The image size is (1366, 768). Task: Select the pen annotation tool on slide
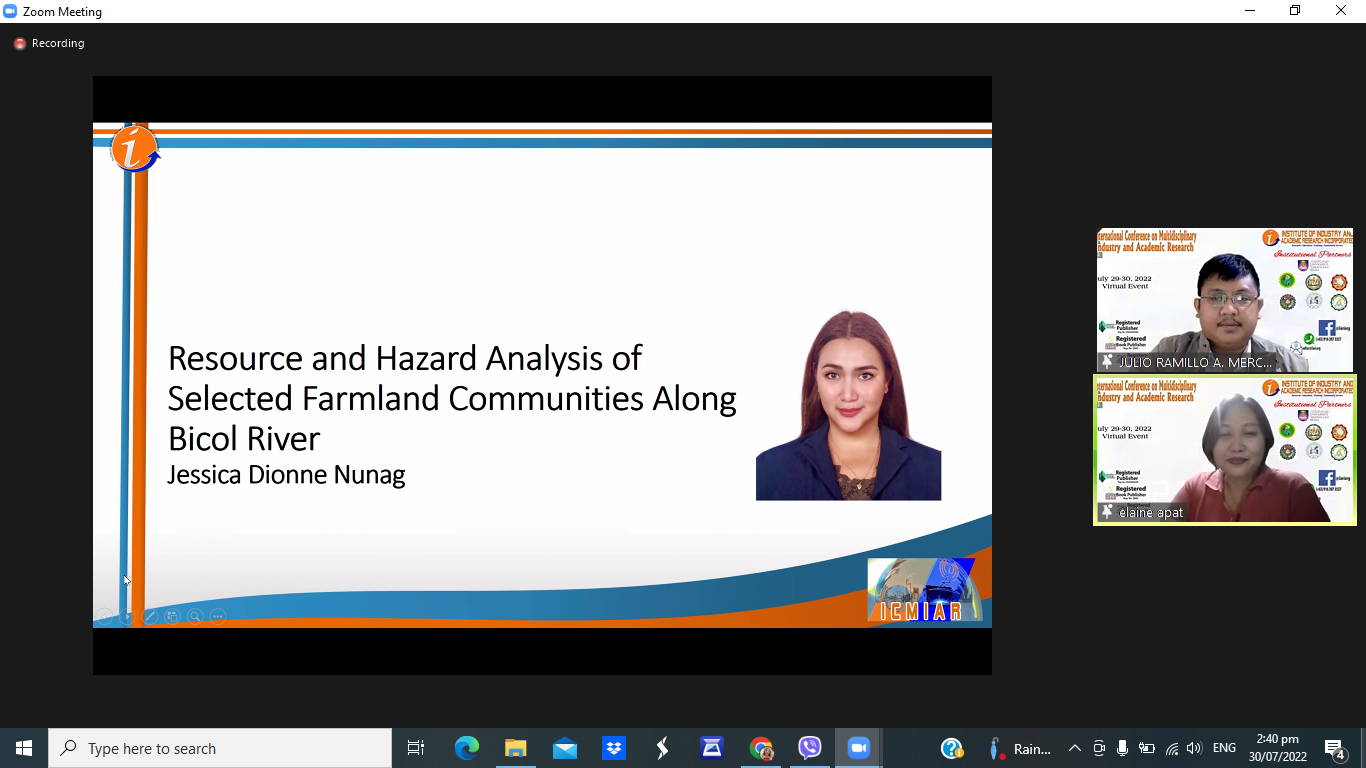[x=150, y=616]
